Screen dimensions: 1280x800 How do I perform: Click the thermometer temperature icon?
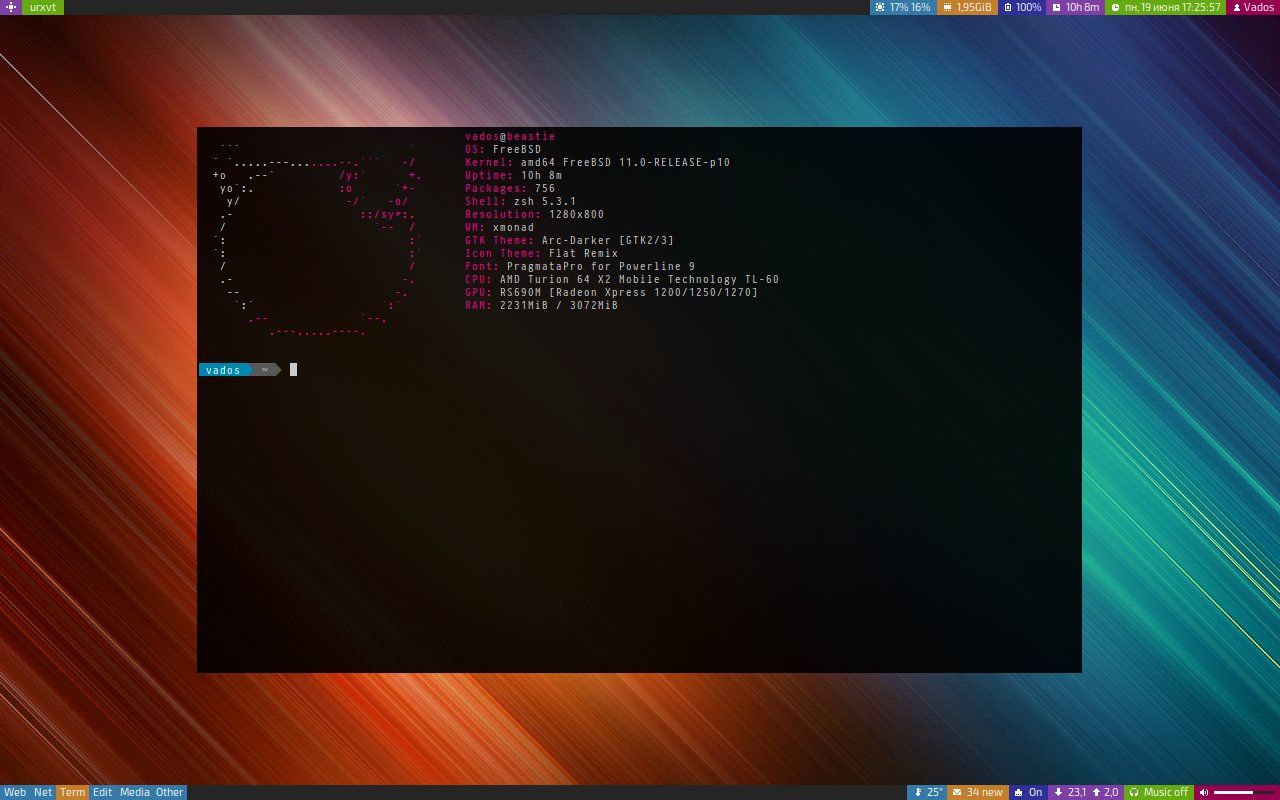tap(918, 792)
